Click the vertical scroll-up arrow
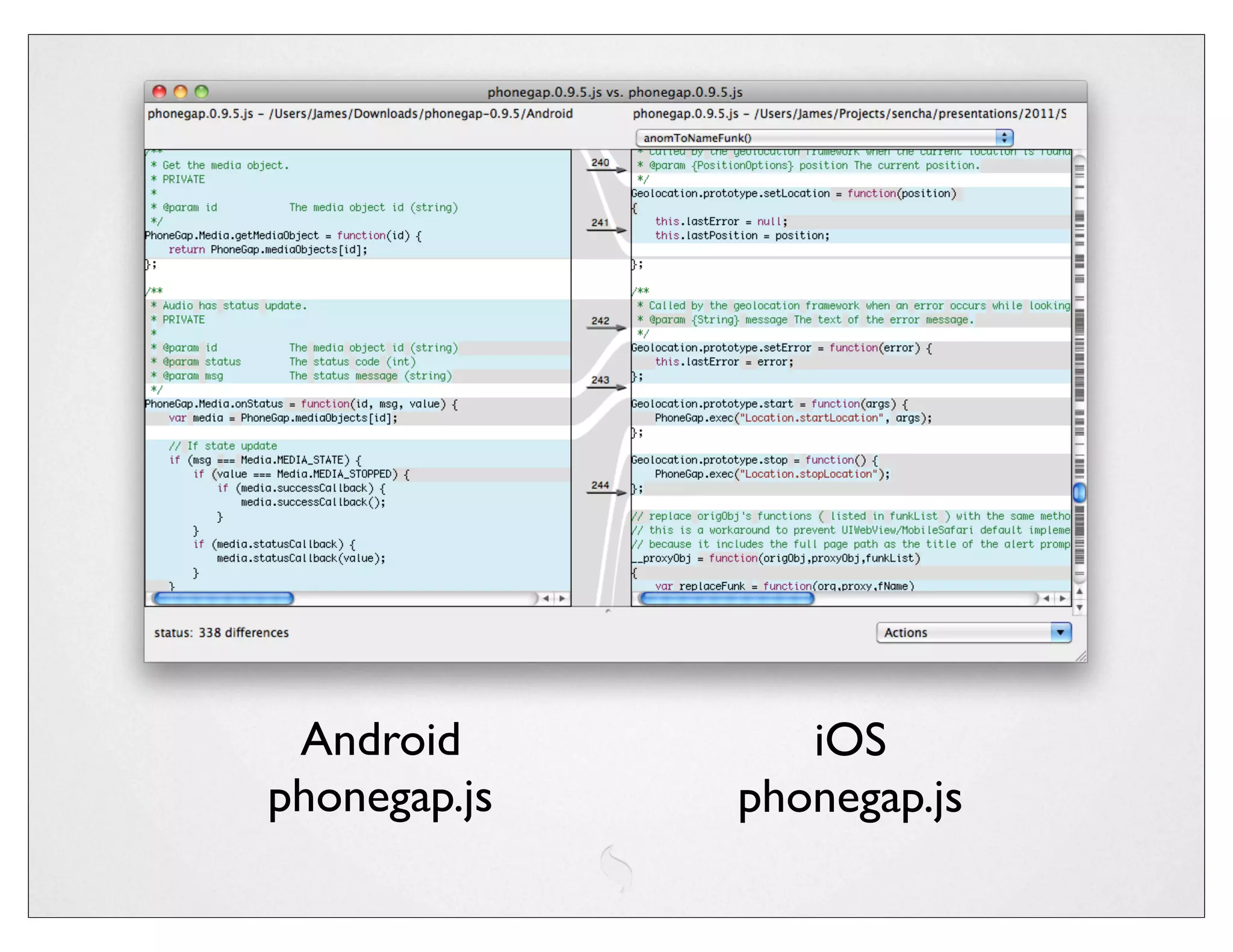 pyautogui.click(x=1079, y=592)
